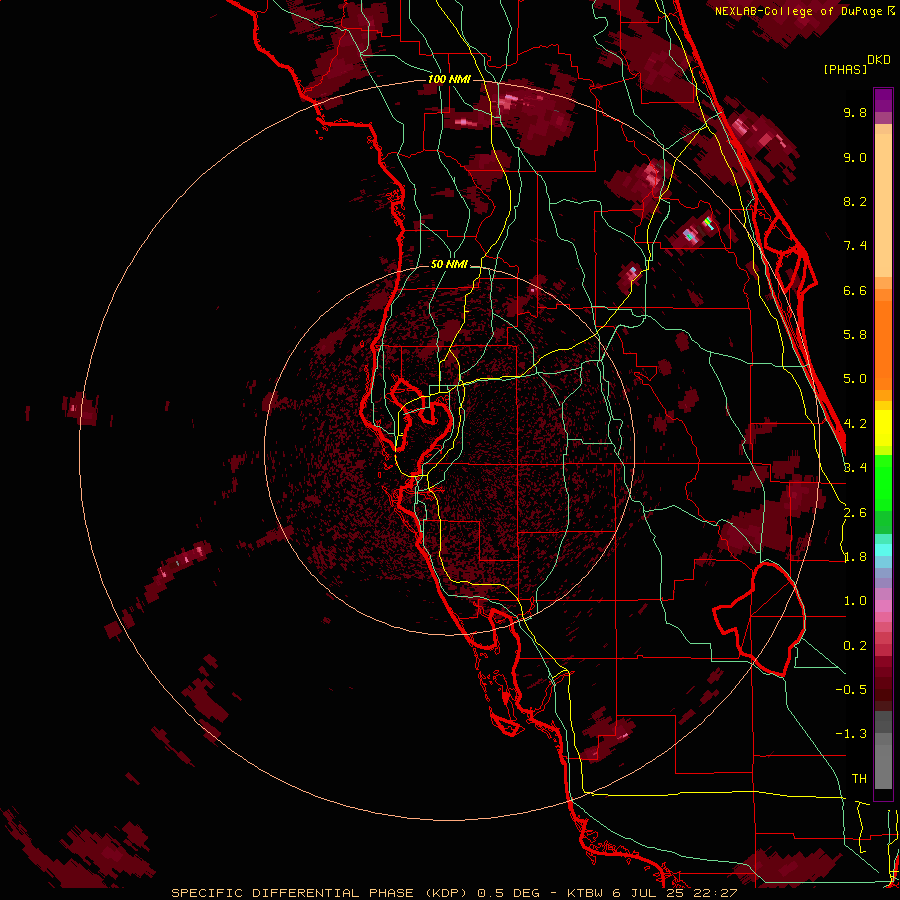
Task: Click the TH threshold label on the legend
Action: [x=859, y=779]
